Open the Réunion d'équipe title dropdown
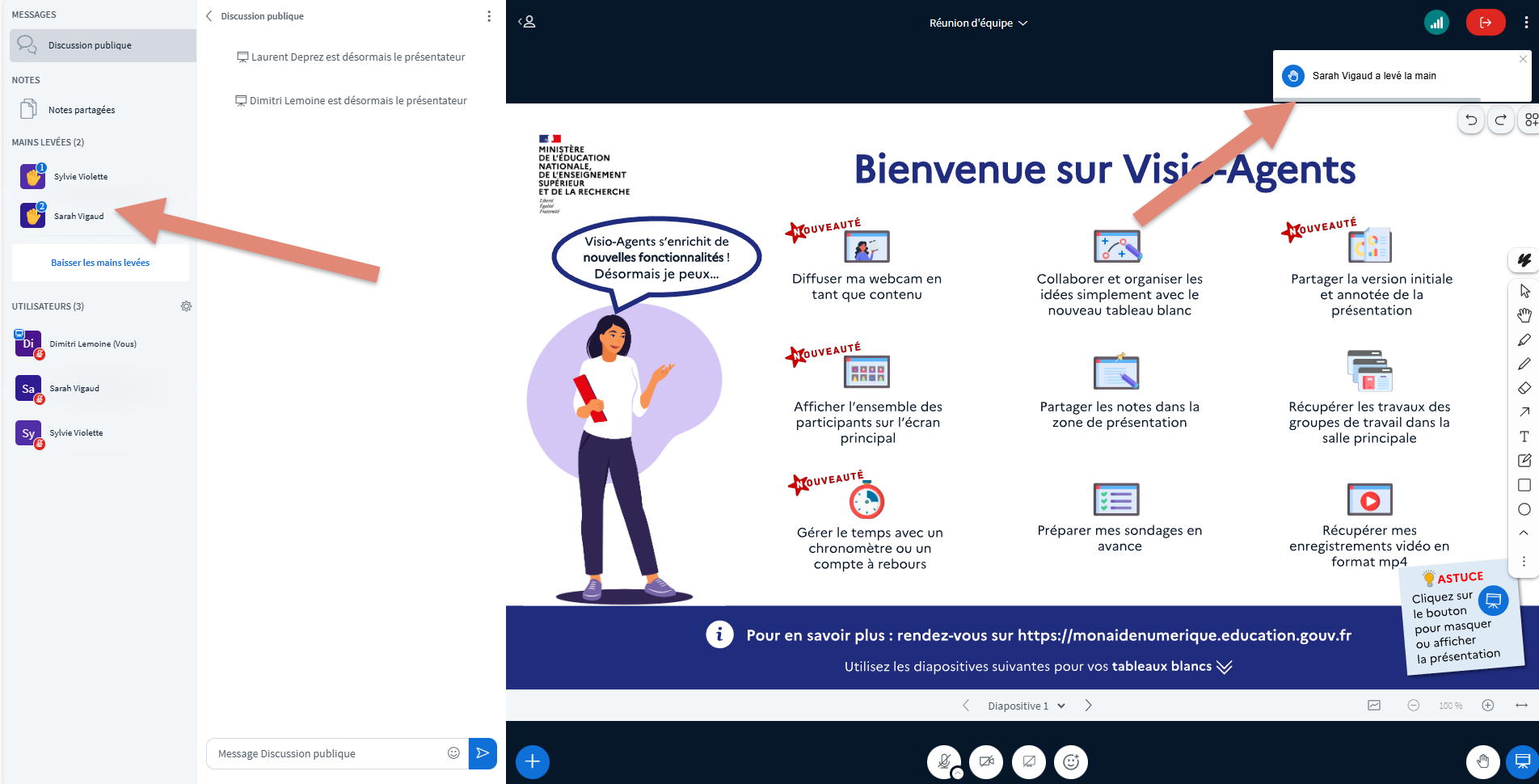This screenshot has width=1539, height=784. [x=978, y=23]
